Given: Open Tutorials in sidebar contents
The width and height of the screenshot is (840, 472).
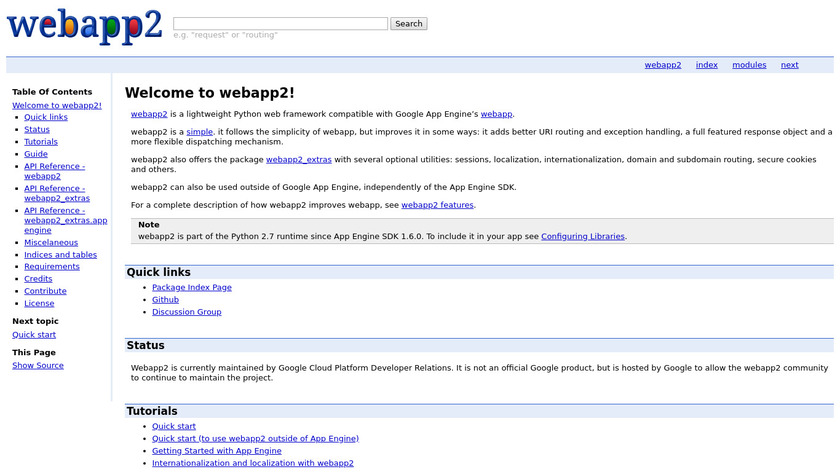Looking at the screenshot, I should pyautogui.click(x=41, y=141).
